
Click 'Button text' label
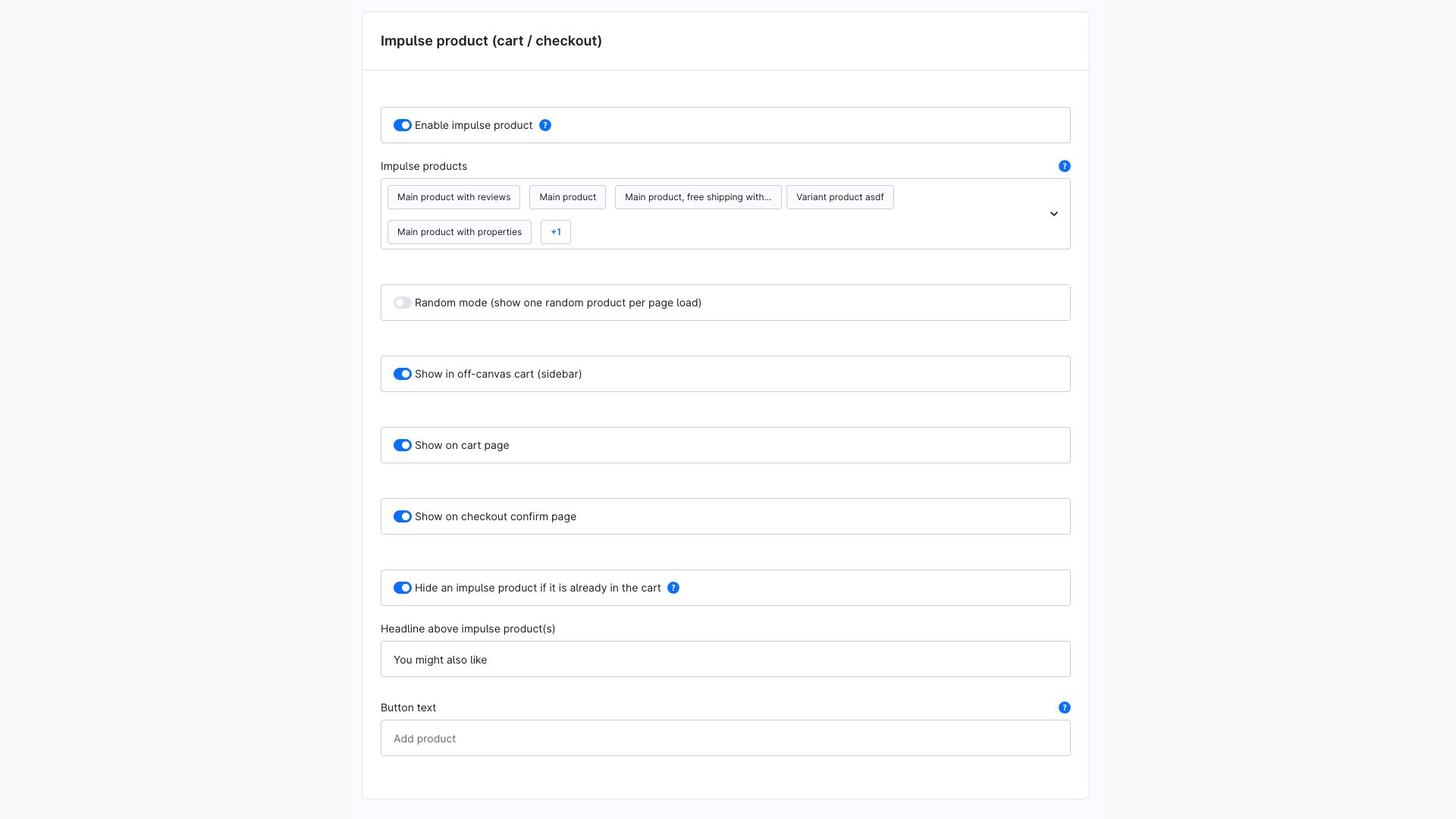(x=408, y=708)
